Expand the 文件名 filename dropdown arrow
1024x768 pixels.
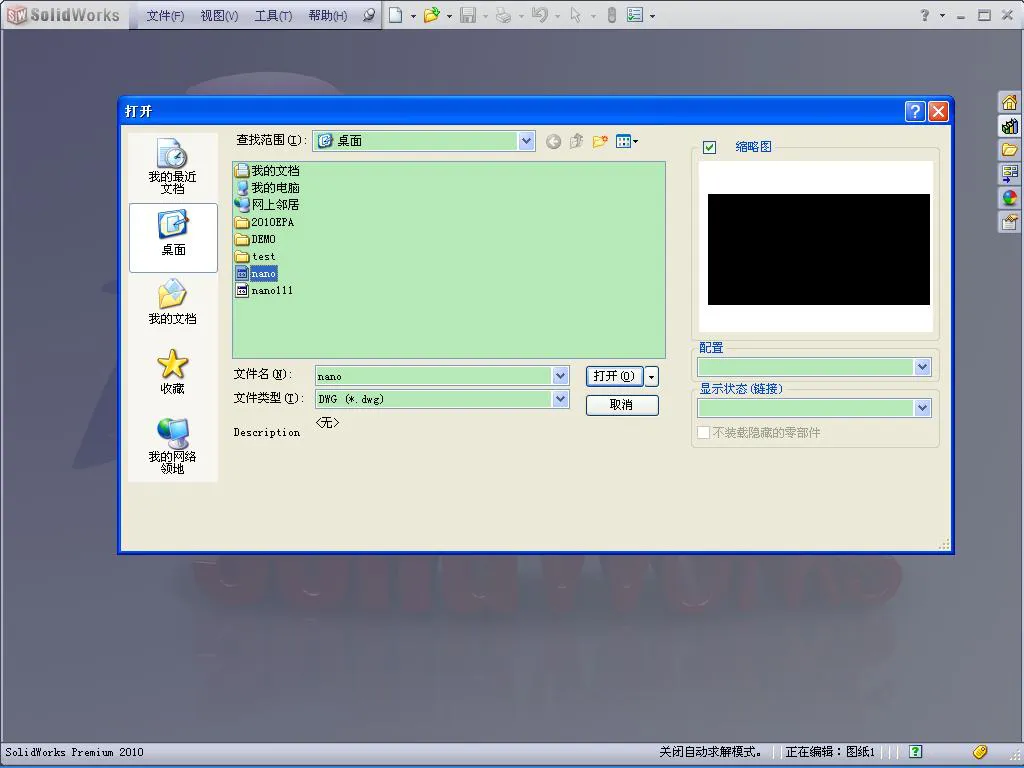(x=560, y=376)
